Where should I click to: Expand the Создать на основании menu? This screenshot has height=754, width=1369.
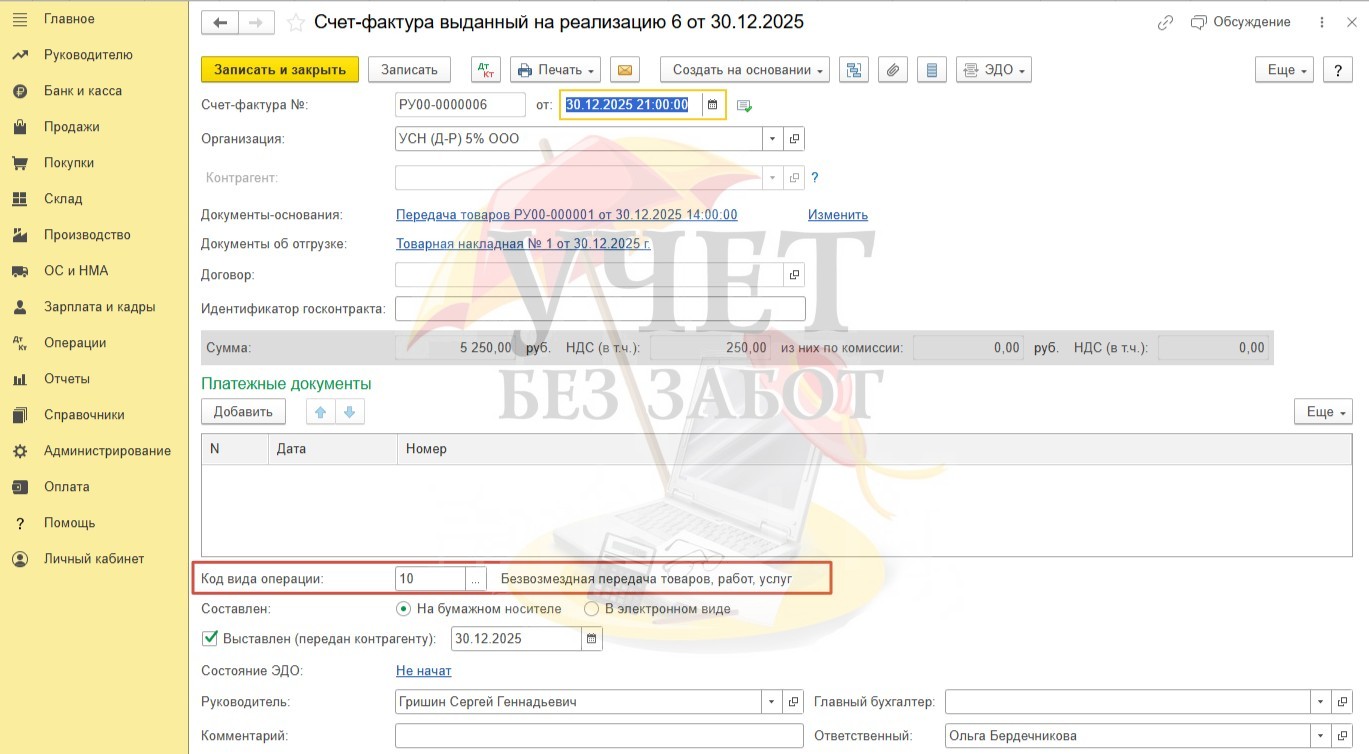[x=745, y=70]
